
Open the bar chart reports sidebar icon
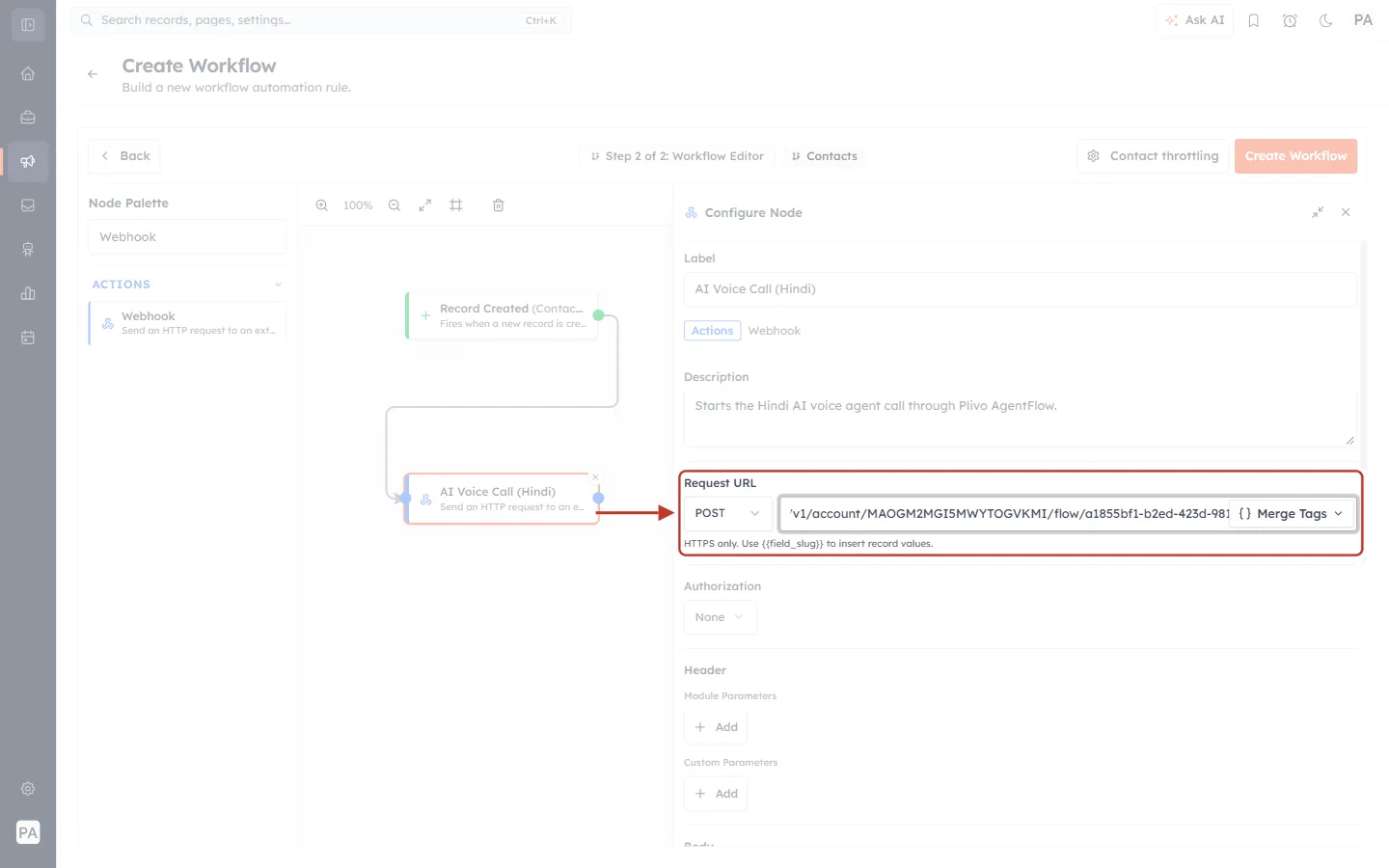pos(28,293)
